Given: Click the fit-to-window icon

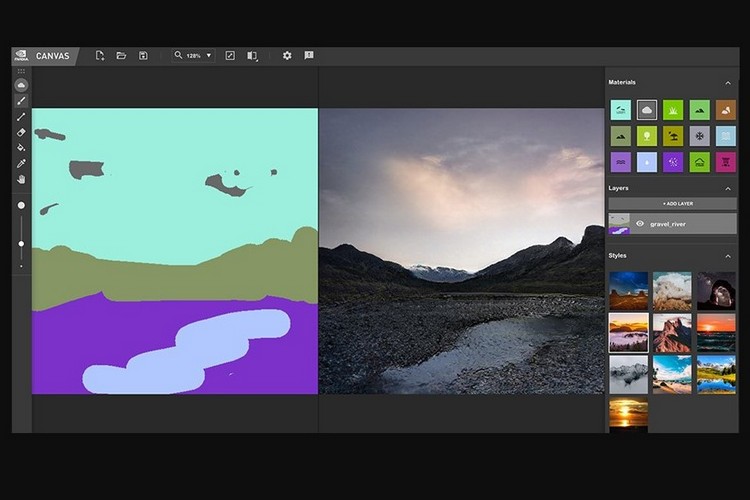Looking at the screenshot, I should [230, 56].
